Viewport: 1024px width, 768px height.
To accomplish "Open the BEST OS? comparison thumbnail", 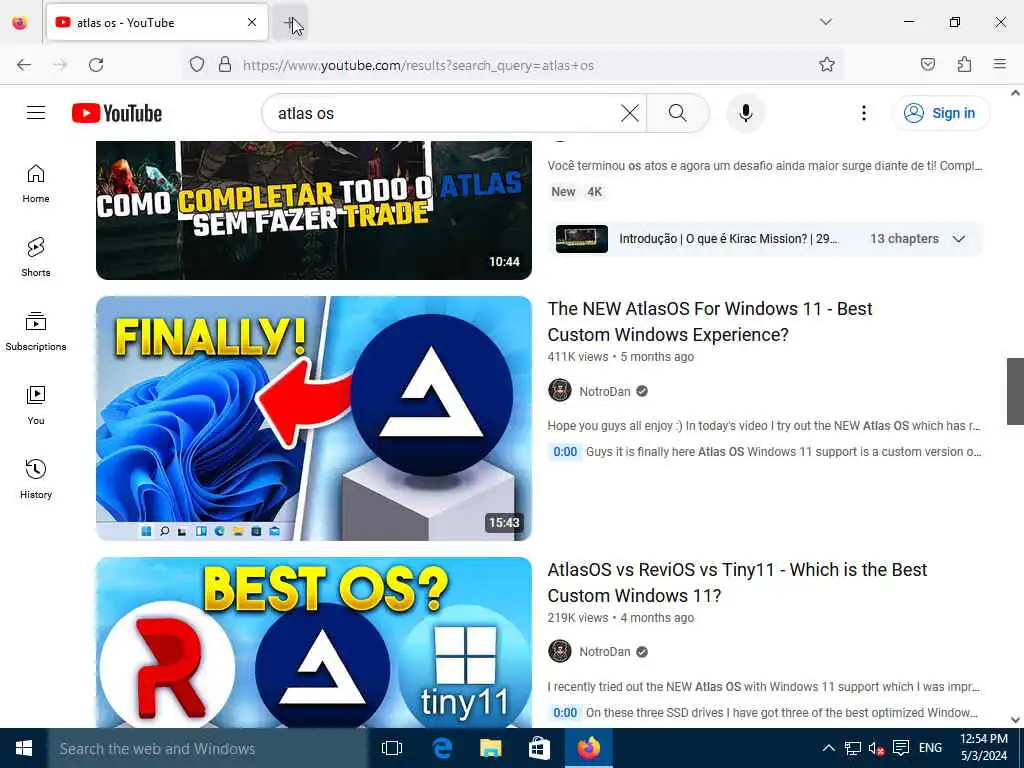I will tap(313, 643).
